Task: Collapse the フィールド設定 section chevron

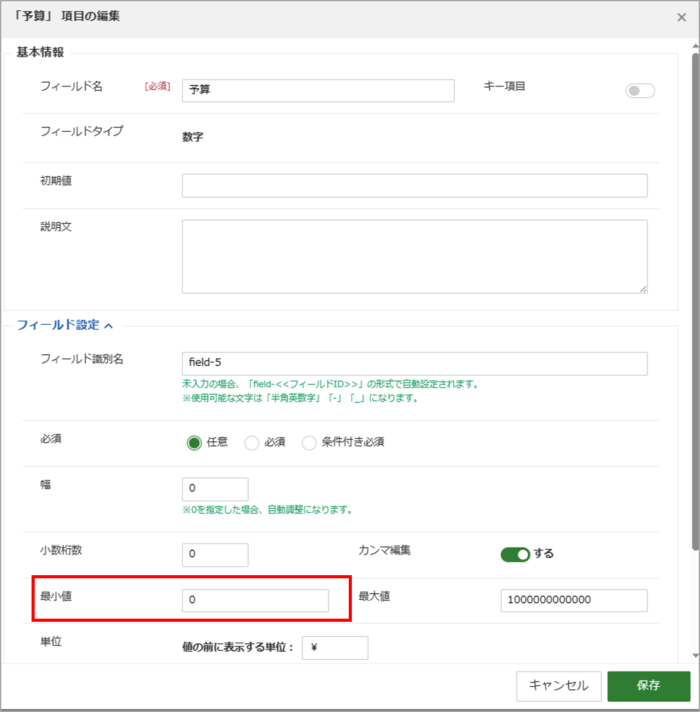Action: coord(108,326)
